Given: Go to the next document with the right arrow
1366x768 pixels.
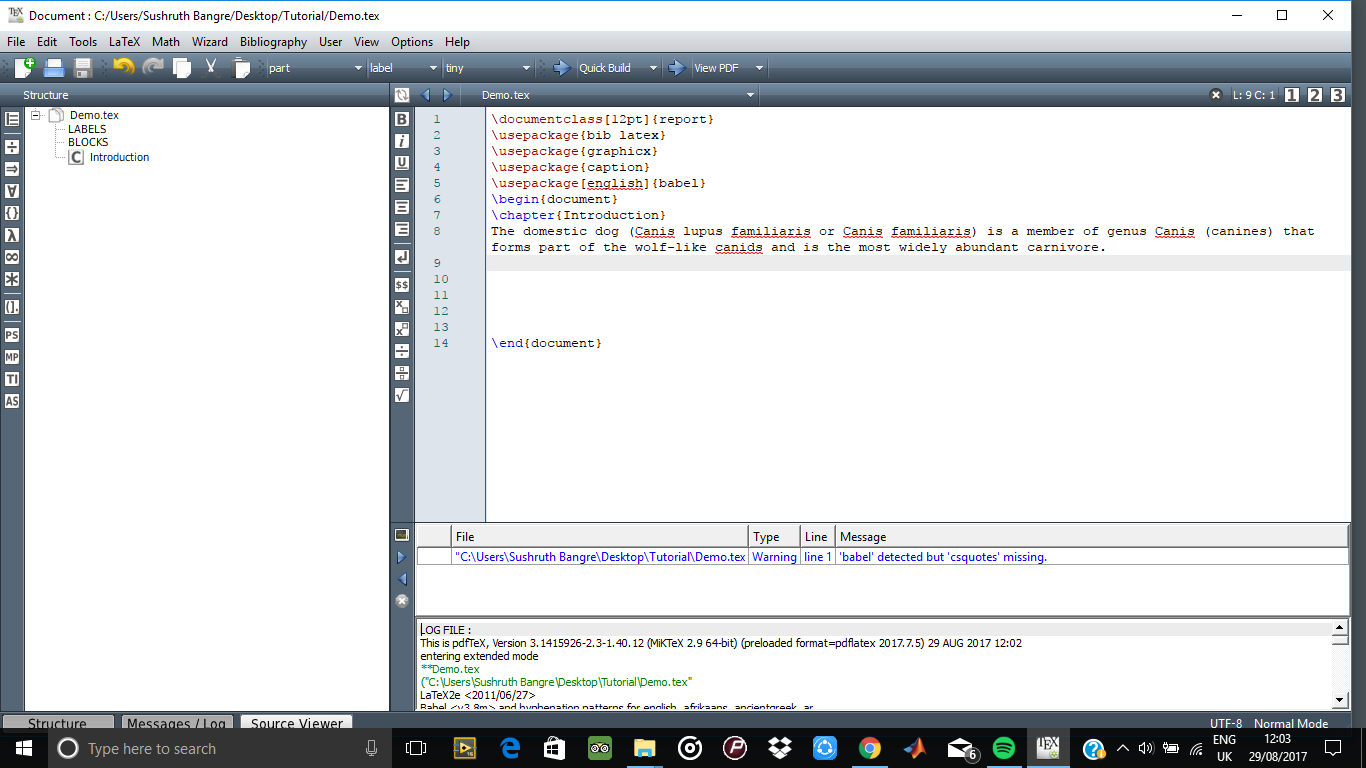Looking at the screenshot, I should pyautogui.click(x=447, y=95).
